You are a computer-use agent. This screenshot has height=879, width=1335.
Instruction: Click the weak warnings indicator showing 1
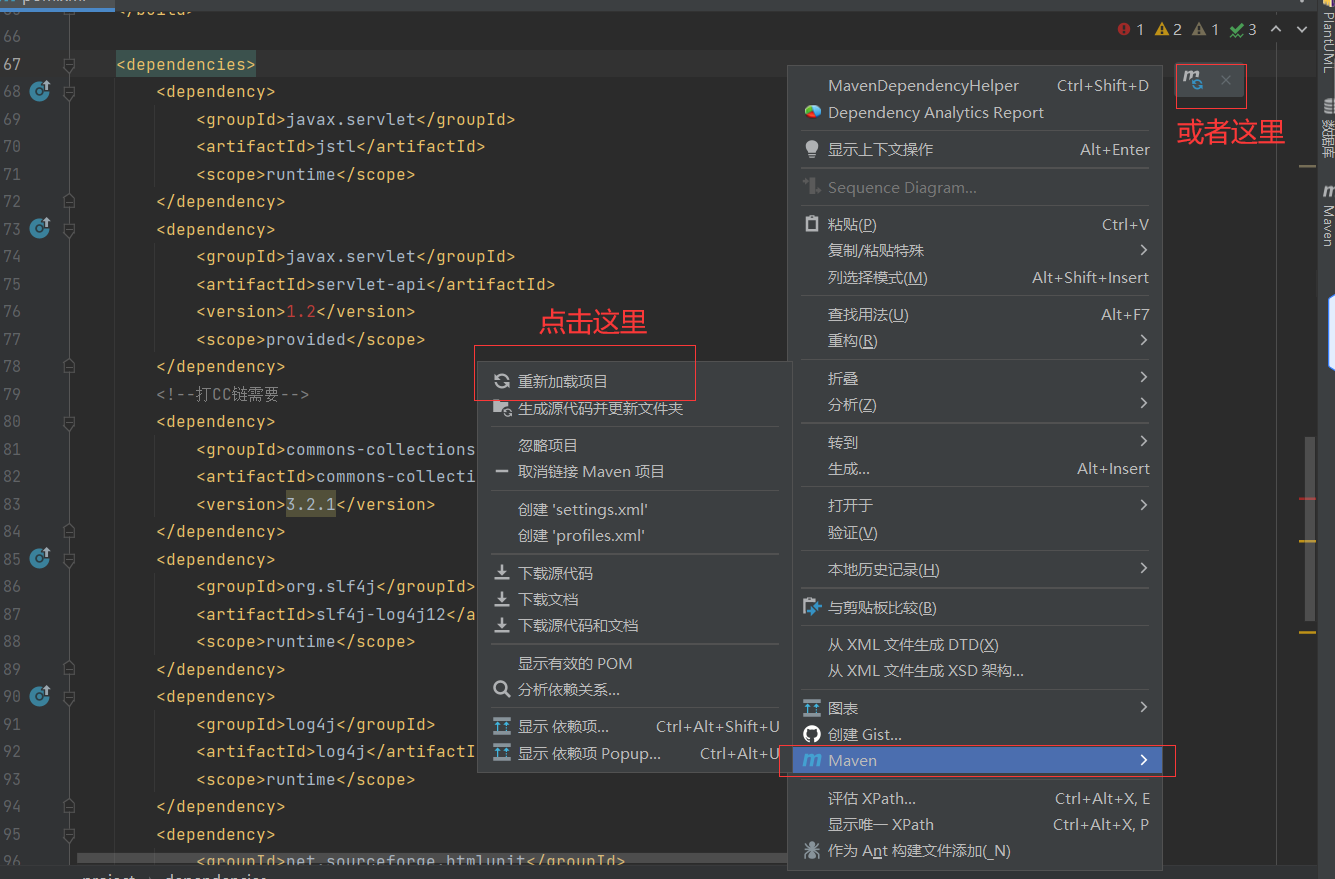pyautogui.click(x=1205, y=30)
